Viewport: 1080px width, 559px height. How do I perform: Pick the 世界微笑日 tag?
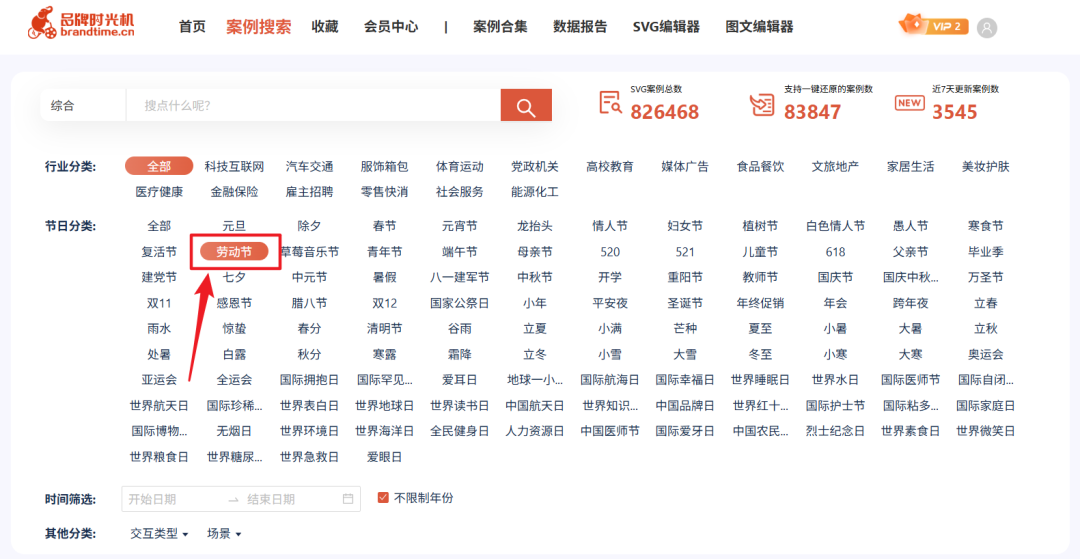point(986,431)
